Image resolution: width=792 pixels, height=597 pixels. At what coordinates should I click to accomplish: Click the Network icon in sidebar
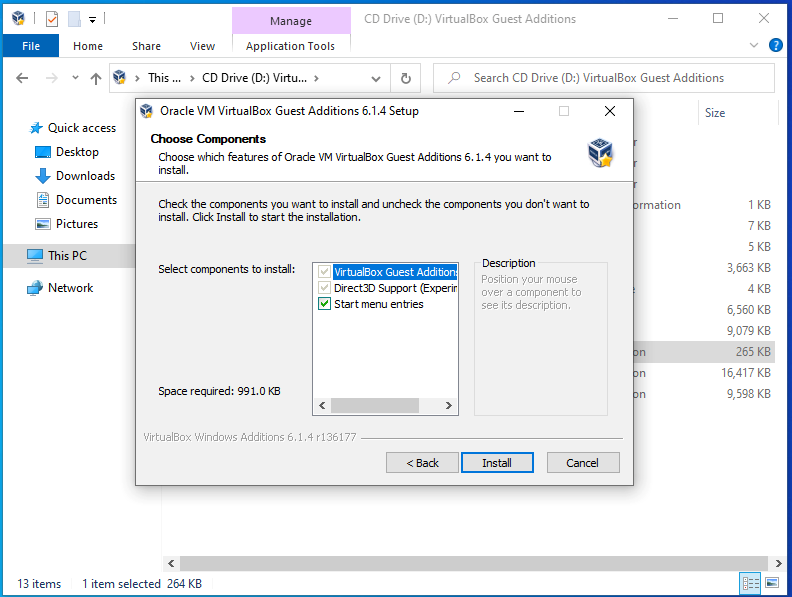coord(35,288)
